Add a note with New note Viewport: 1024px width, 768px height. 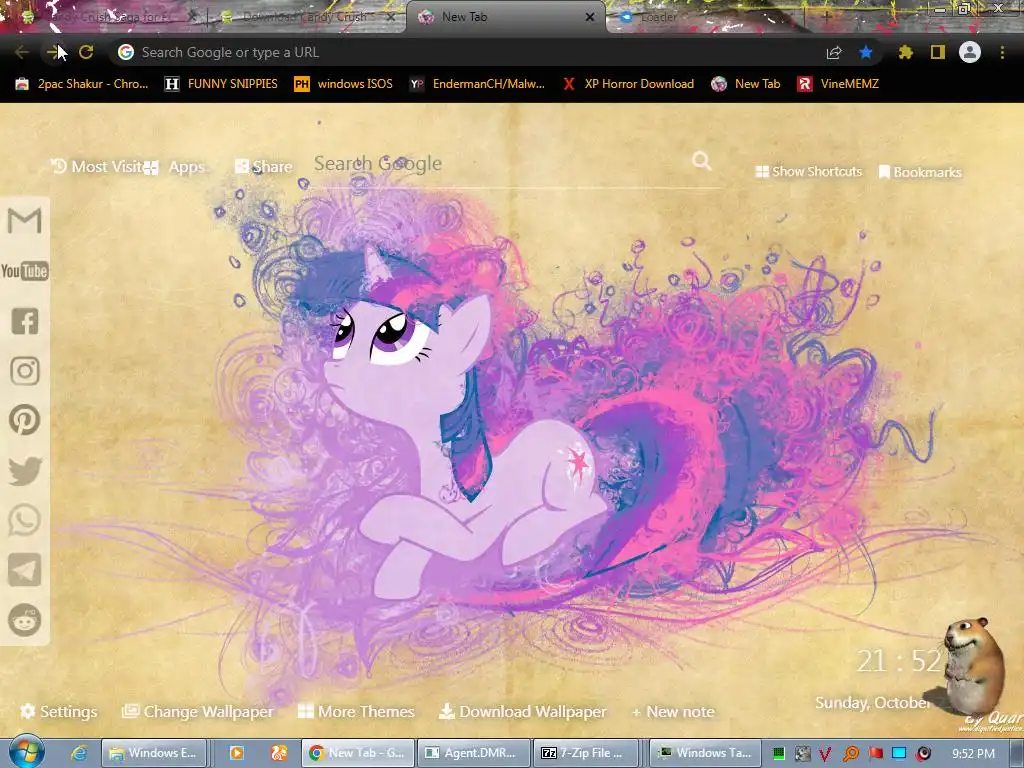(673, 712)
